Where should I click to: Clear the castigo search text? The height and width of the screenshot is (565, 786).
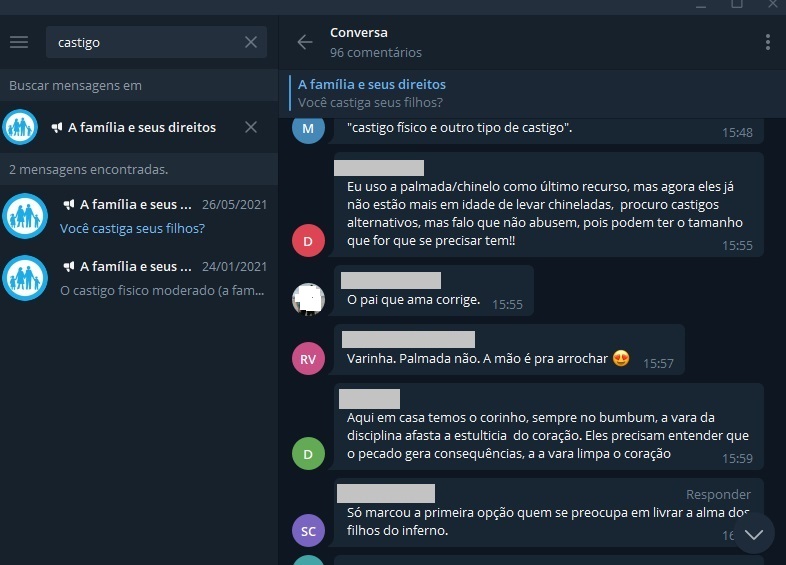click(251, 42)
